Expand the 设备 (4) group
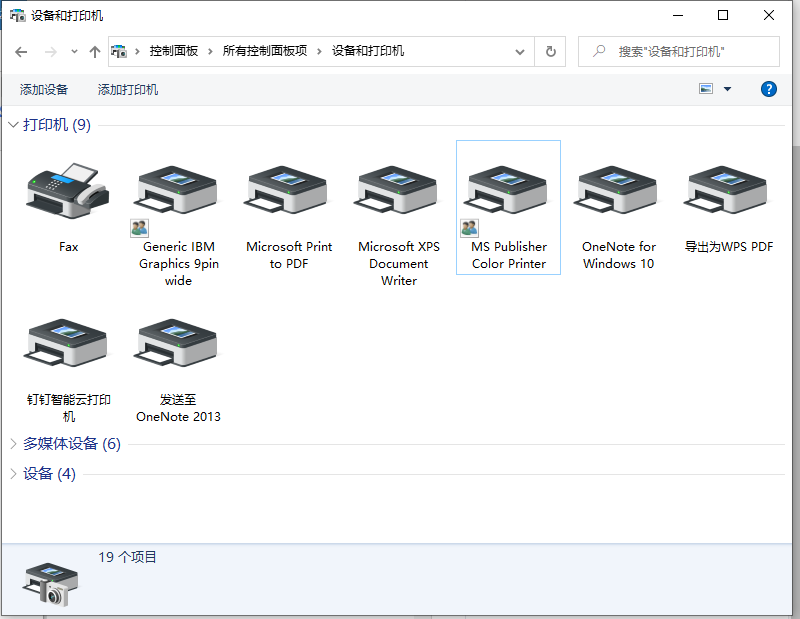This screenshot has width=800, height=619. coord(14,474)
